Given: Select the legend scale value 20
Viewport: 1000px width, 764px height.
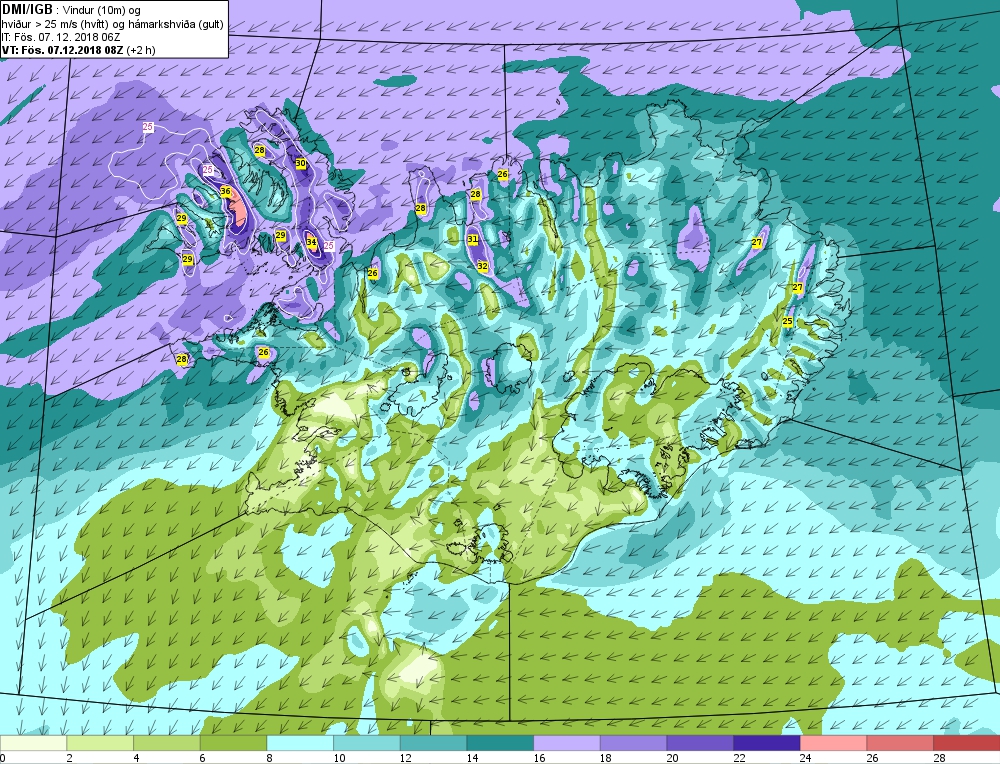Looking at the screenshot, I should pos(673,758).
